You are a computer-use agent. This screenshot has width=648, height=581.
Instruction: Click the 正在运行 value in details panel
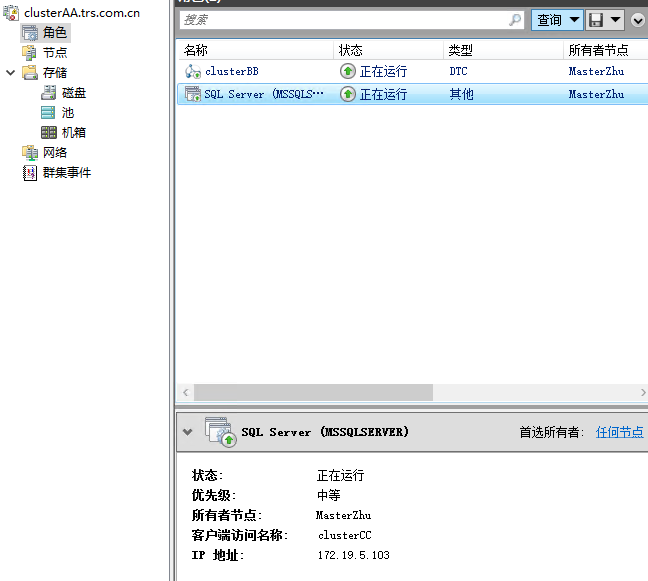pyautogui.click(x=341, y=475)
